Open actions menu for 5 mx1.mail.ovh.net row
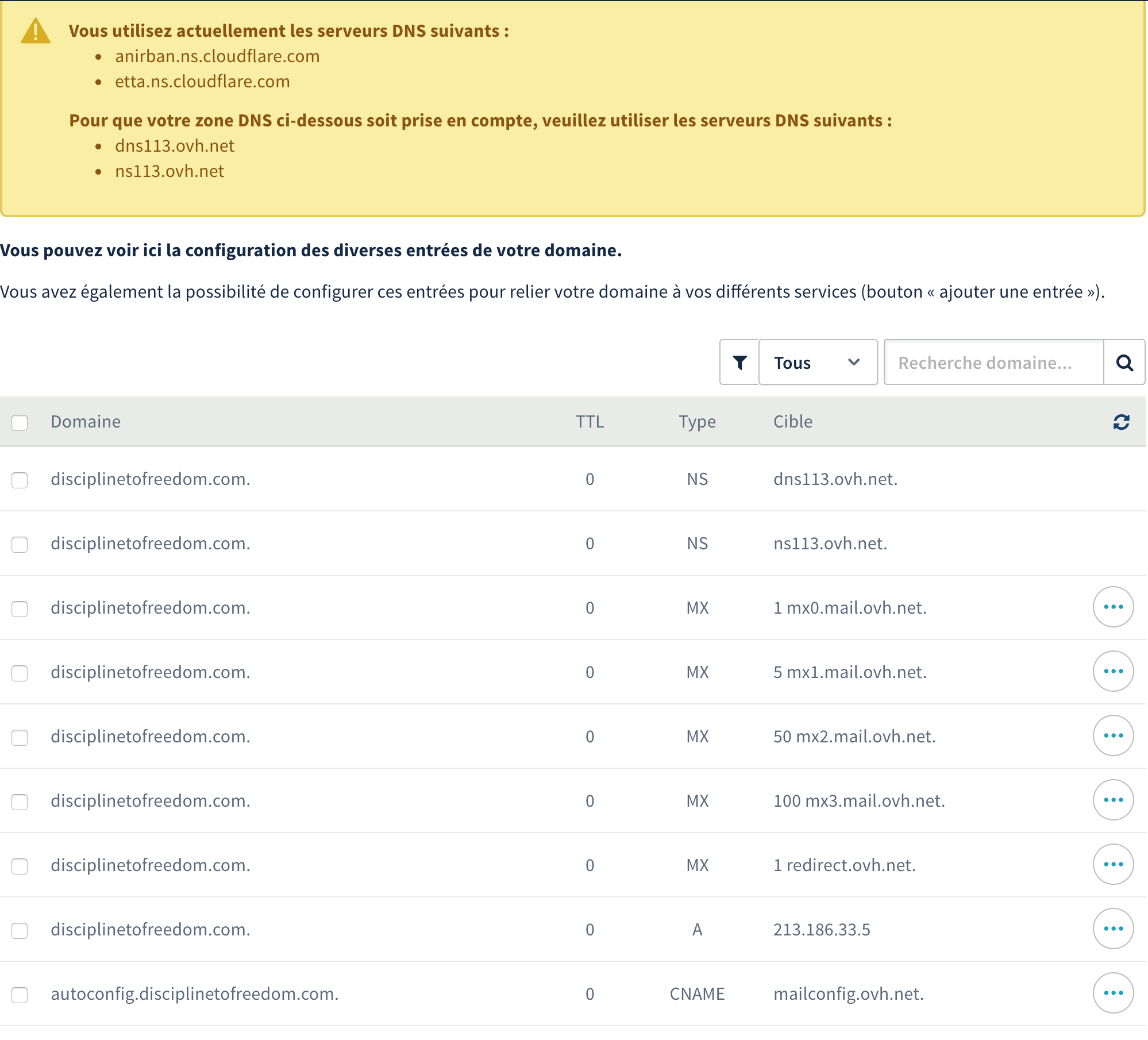Viewport: 1148px width, 1040px height. 1113,672
